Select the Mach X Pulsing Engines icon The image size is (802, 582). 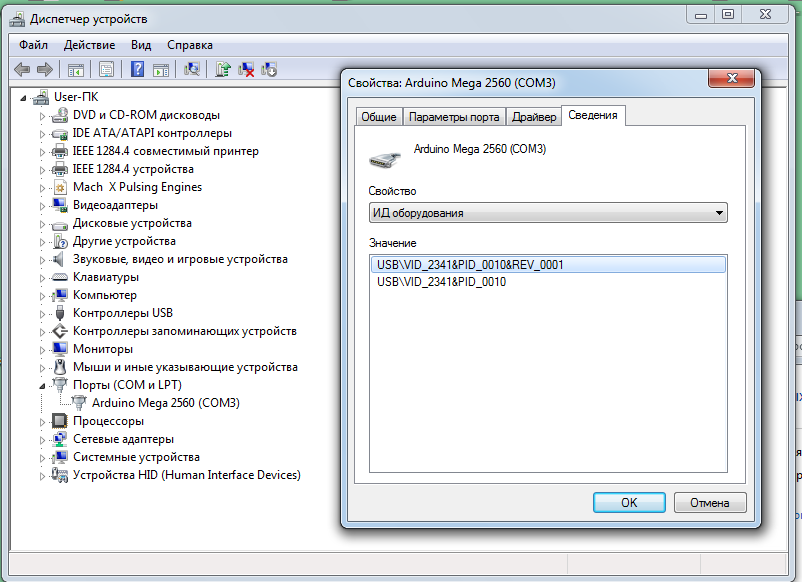[x=60, y=187]
